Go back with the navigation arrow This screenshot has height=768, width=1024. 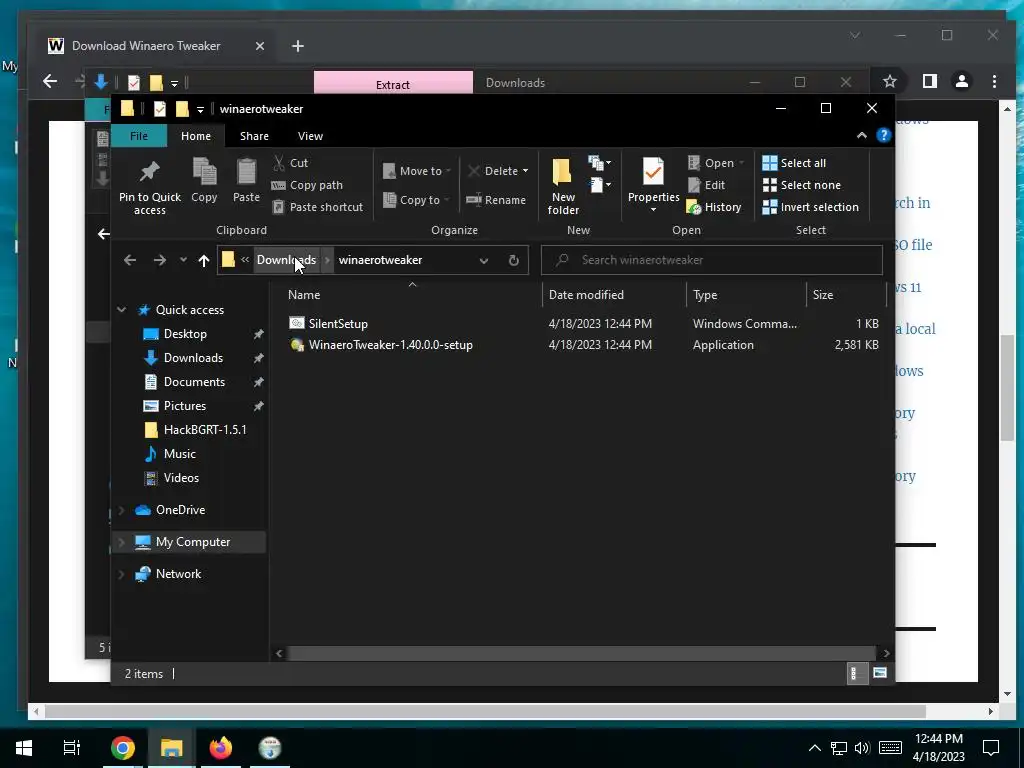coord(130,260)
